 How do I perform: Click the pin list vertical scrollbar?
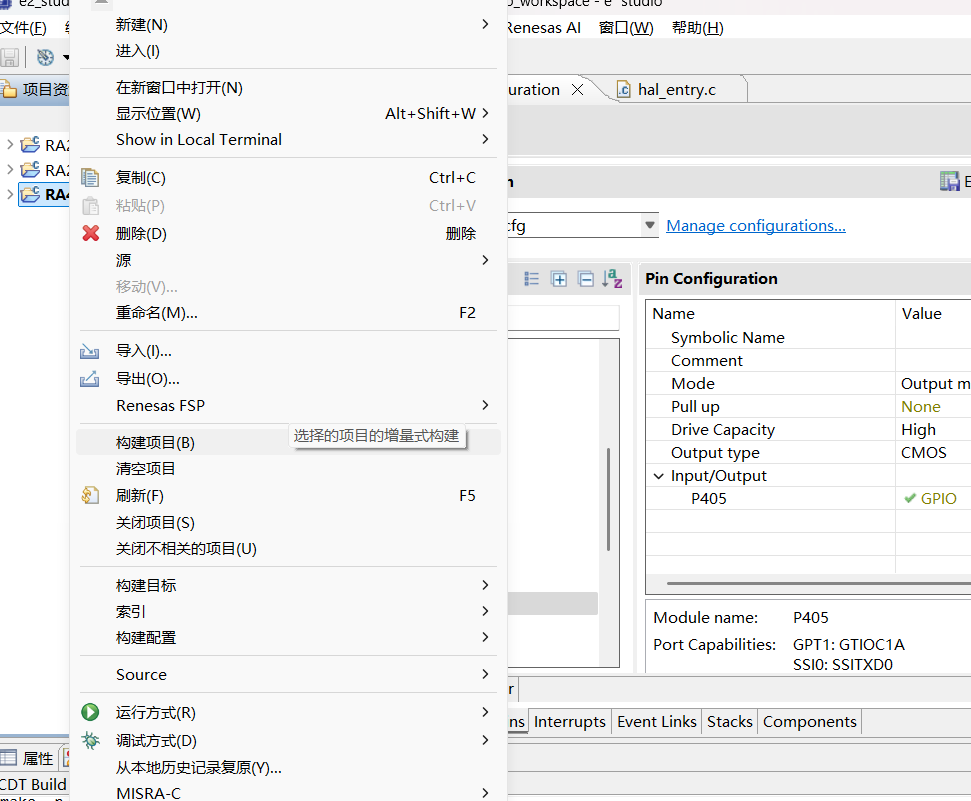tap(609, 499)
